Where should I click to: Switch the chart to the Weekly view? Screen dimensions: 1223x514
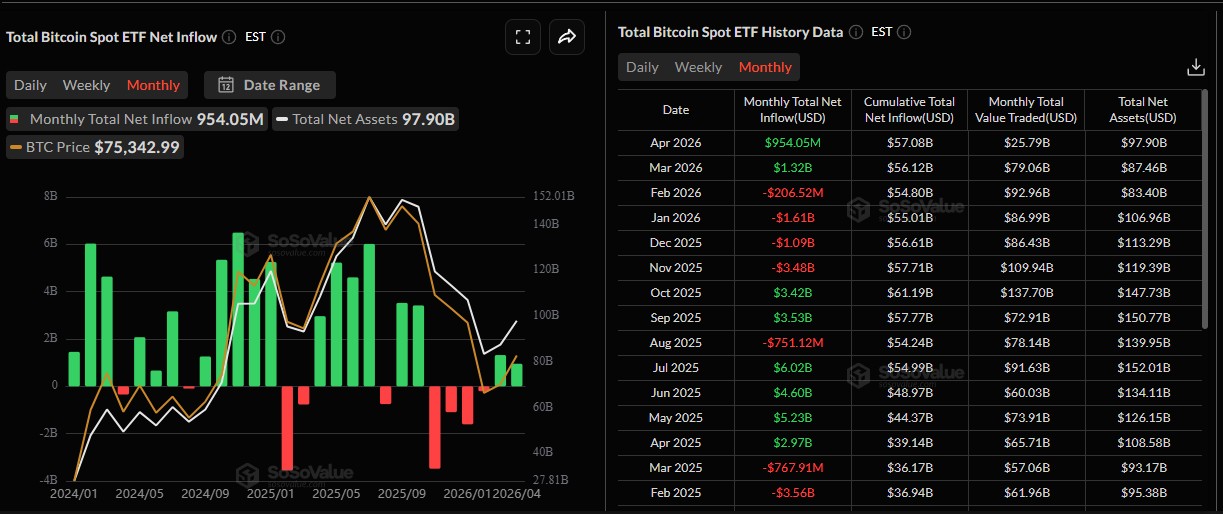86,85
